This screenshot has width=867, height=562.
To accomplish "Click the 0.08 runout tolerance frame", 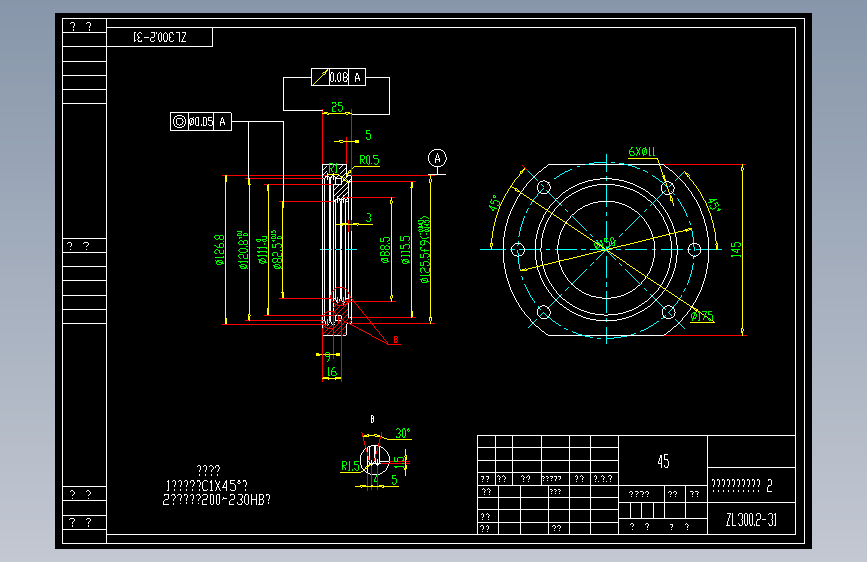I will coord(338,77).
